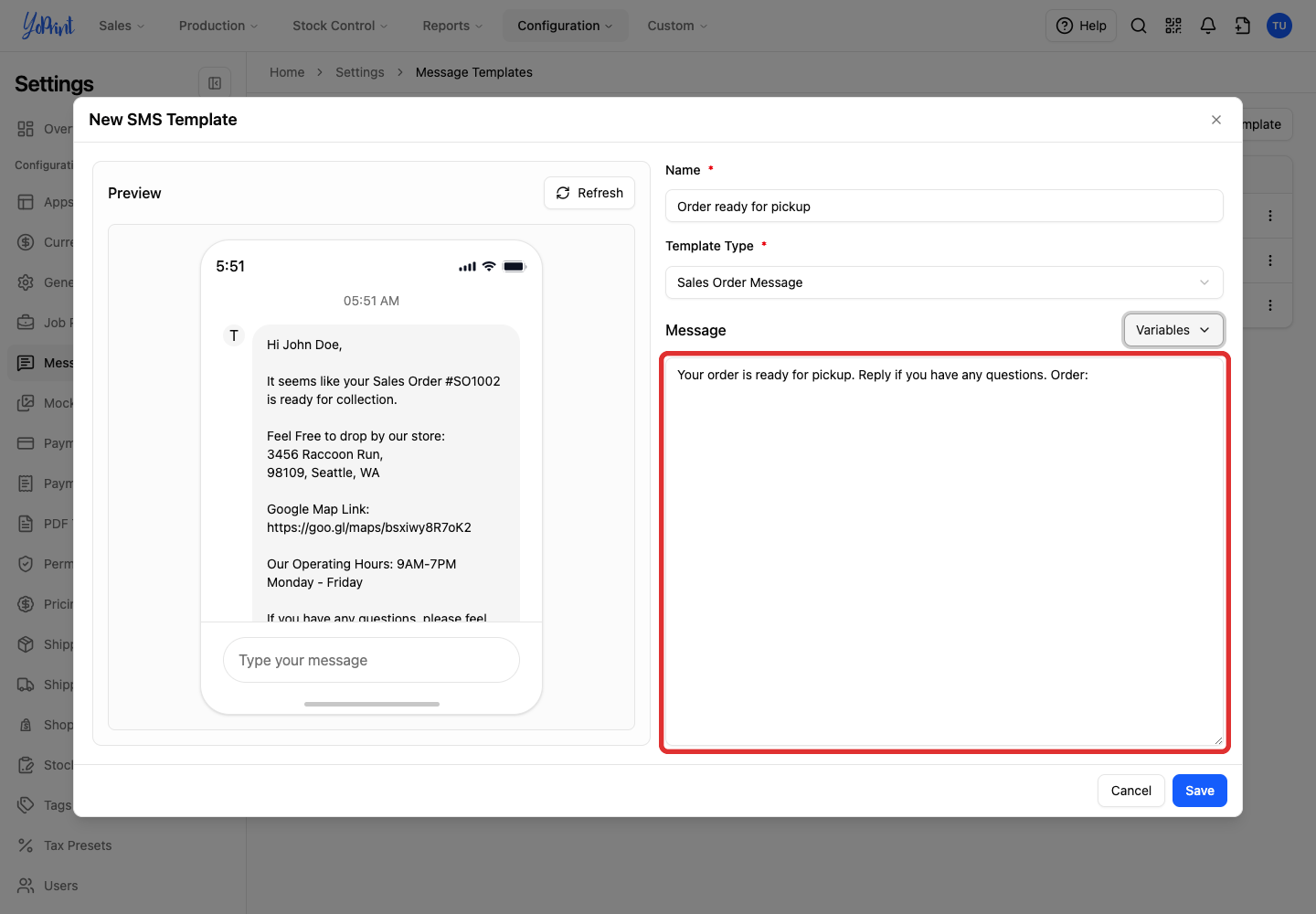Click the document export icon beside the bell
Viewport: 1316px width, 914px height.
1243,26
